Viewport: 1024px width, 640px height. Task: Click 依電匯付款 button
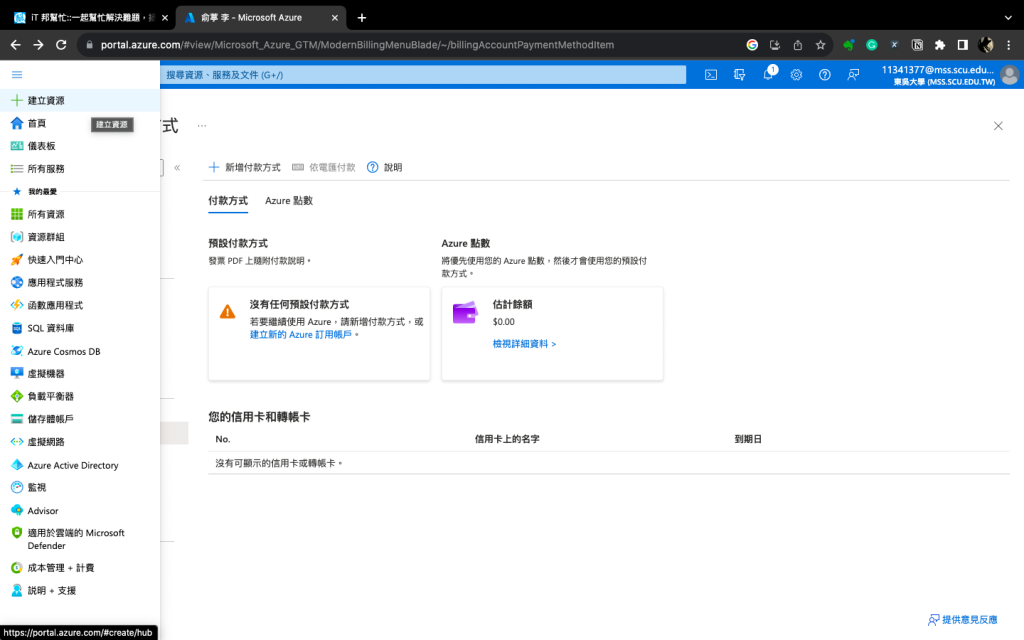(324, 167)
